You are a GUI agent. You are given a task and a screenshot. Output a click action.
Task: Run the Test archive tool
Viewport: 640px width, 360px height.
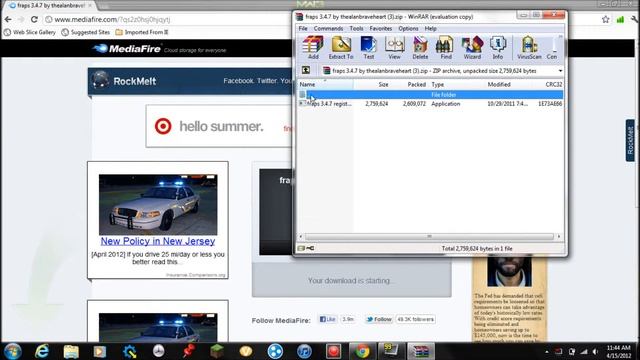tap(369, 47)
